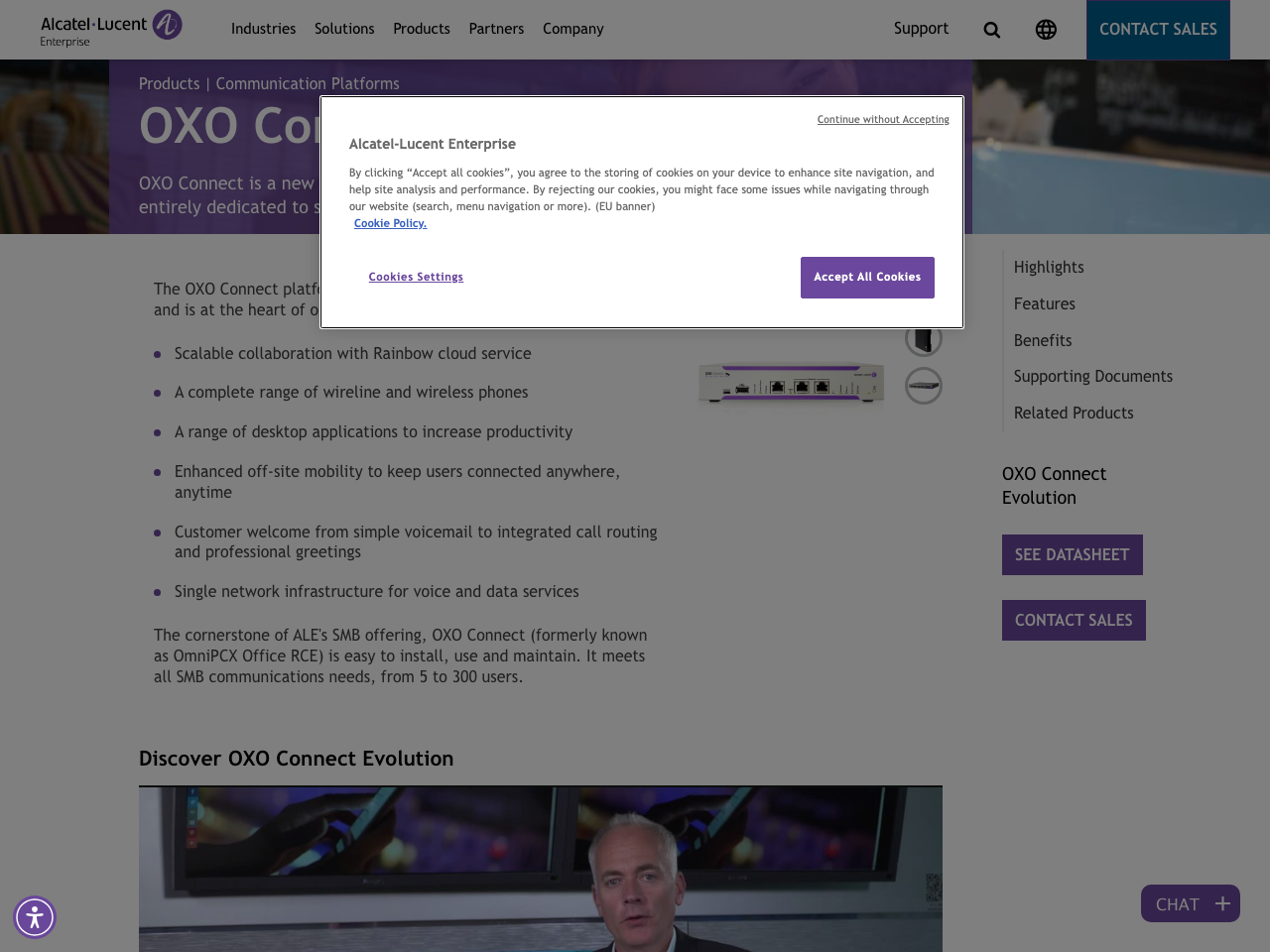Select the rack-mount chassis view thumbnail
The height and width of the screenshot is (952, 1270).
coord(923,386)
